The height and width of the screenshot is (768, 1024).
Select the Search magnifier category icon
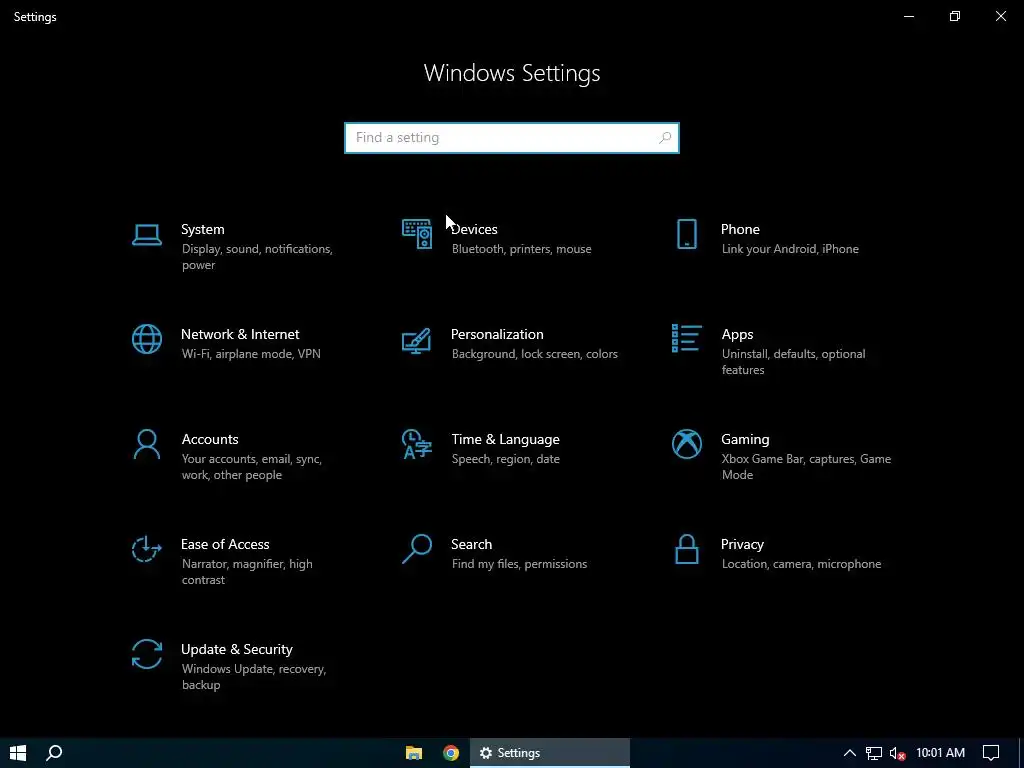pyautogui.click(x=417, y=549)
